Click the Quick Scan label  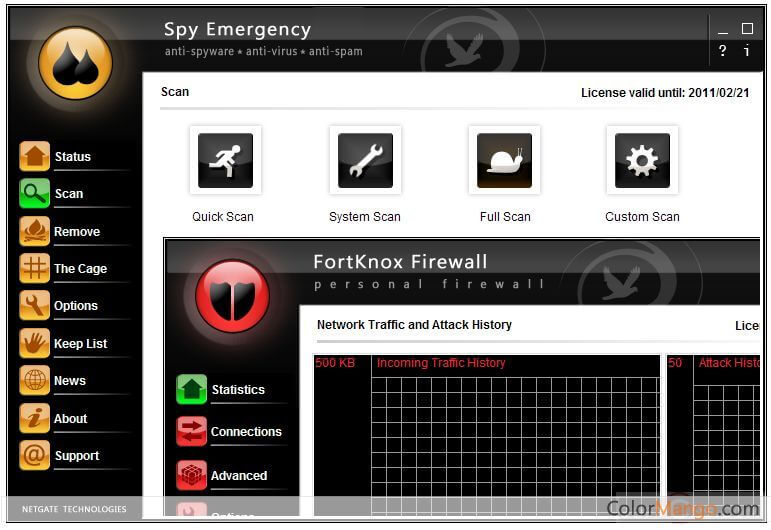223,217
